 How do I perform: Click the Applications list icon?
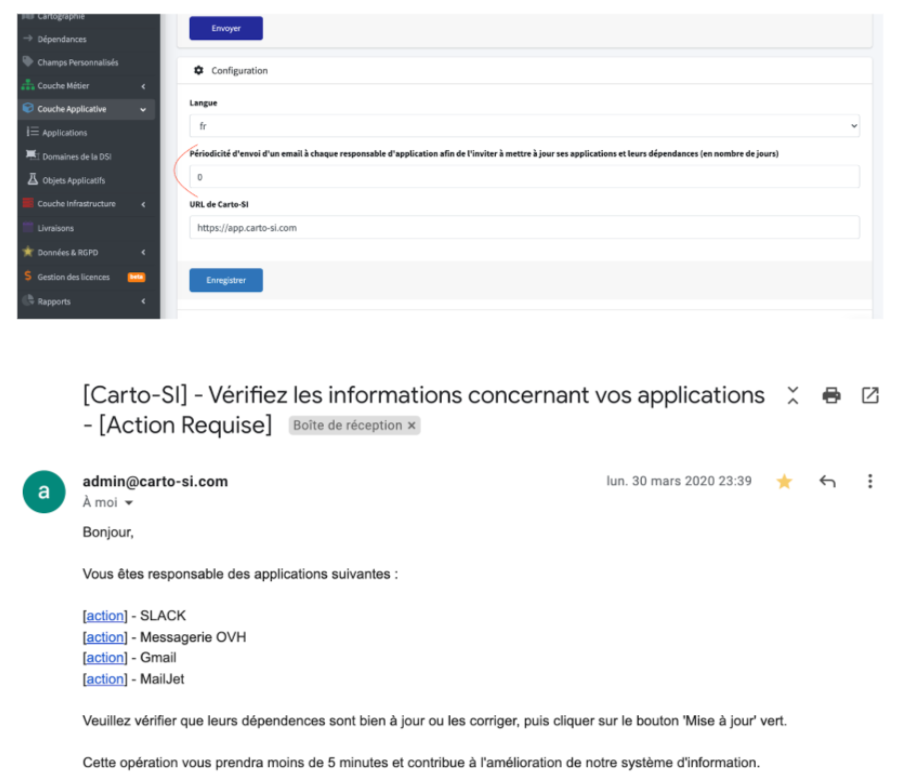32,131
